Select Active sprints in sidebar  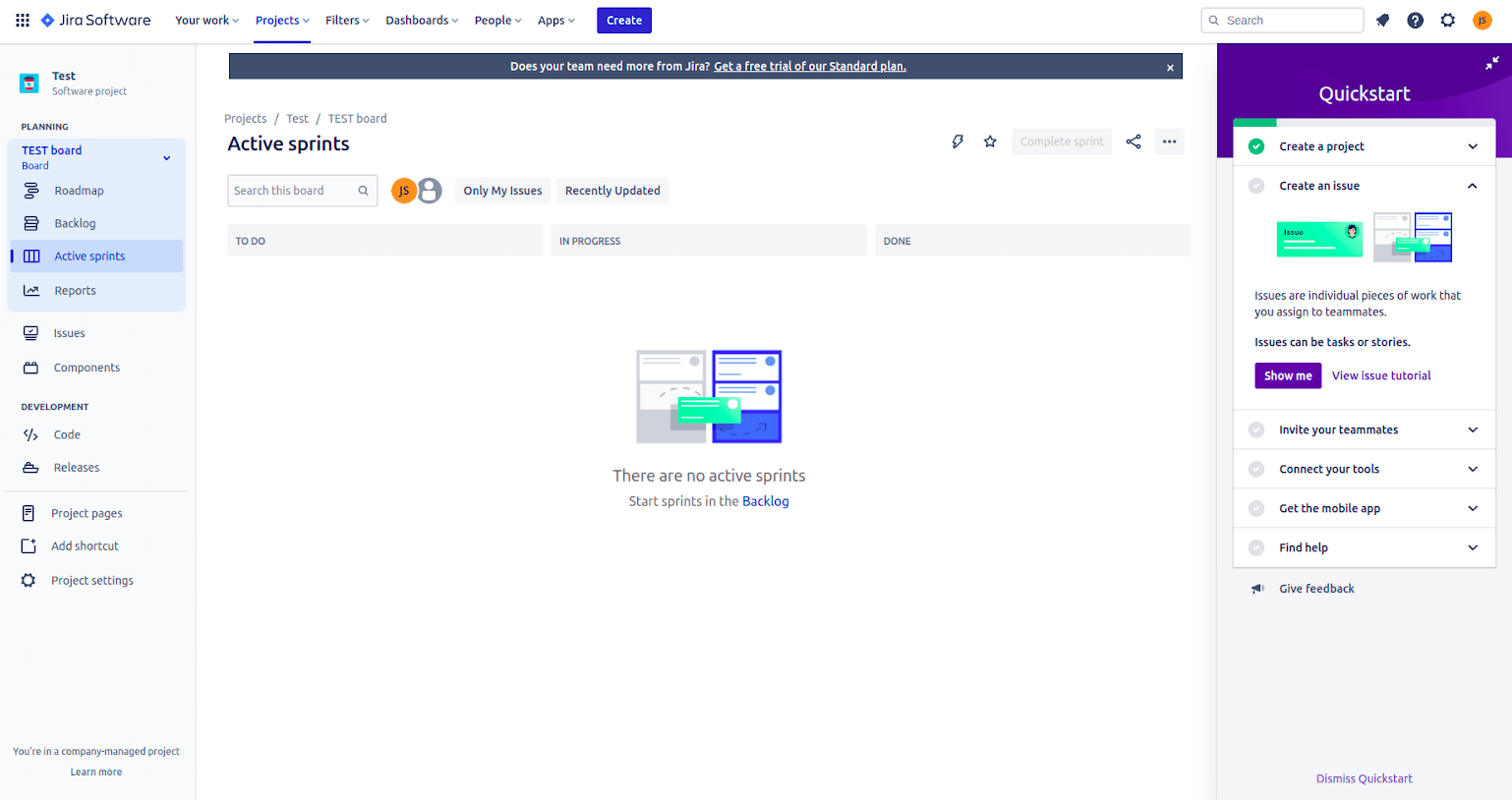click(x=96, y=257)
